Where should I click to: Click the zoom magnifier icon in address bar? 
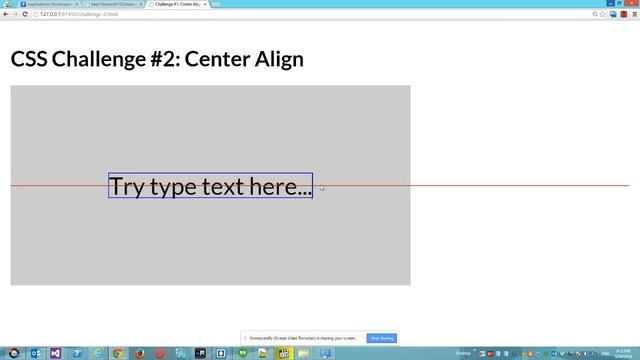(x=595, y=14)
